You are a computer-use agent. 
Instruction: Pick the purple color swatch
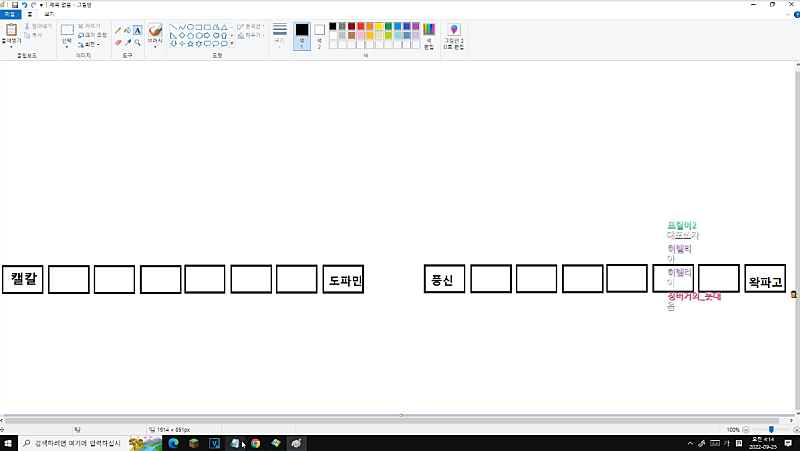(416, 26)
